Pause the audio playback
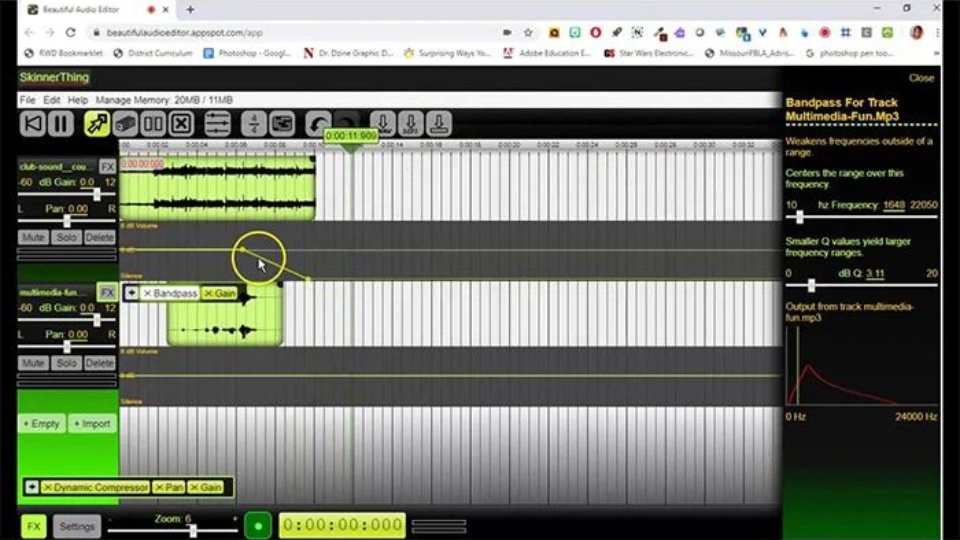 pyautogui.click(x=61, y=124)
